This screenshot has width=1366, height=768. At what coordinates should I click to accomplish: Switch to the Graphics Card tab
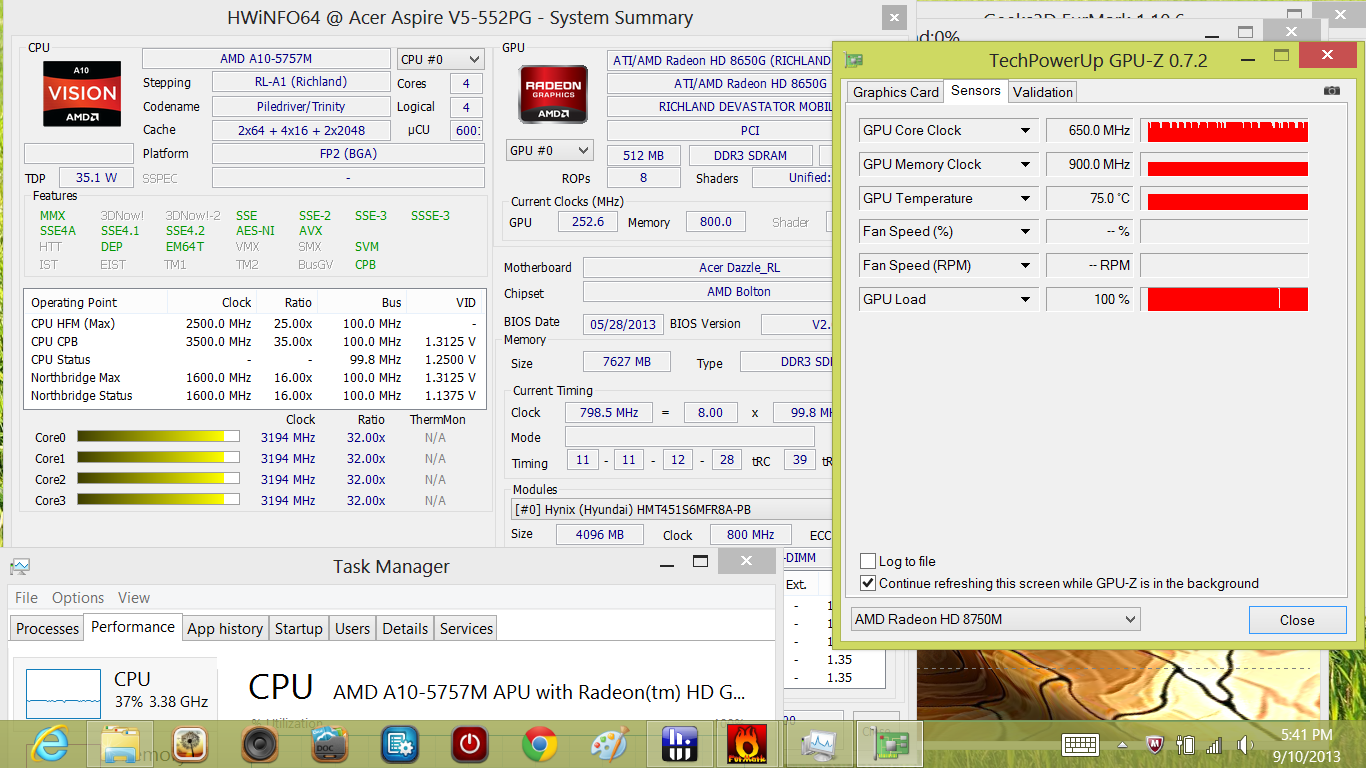click(x=896, y=92)
